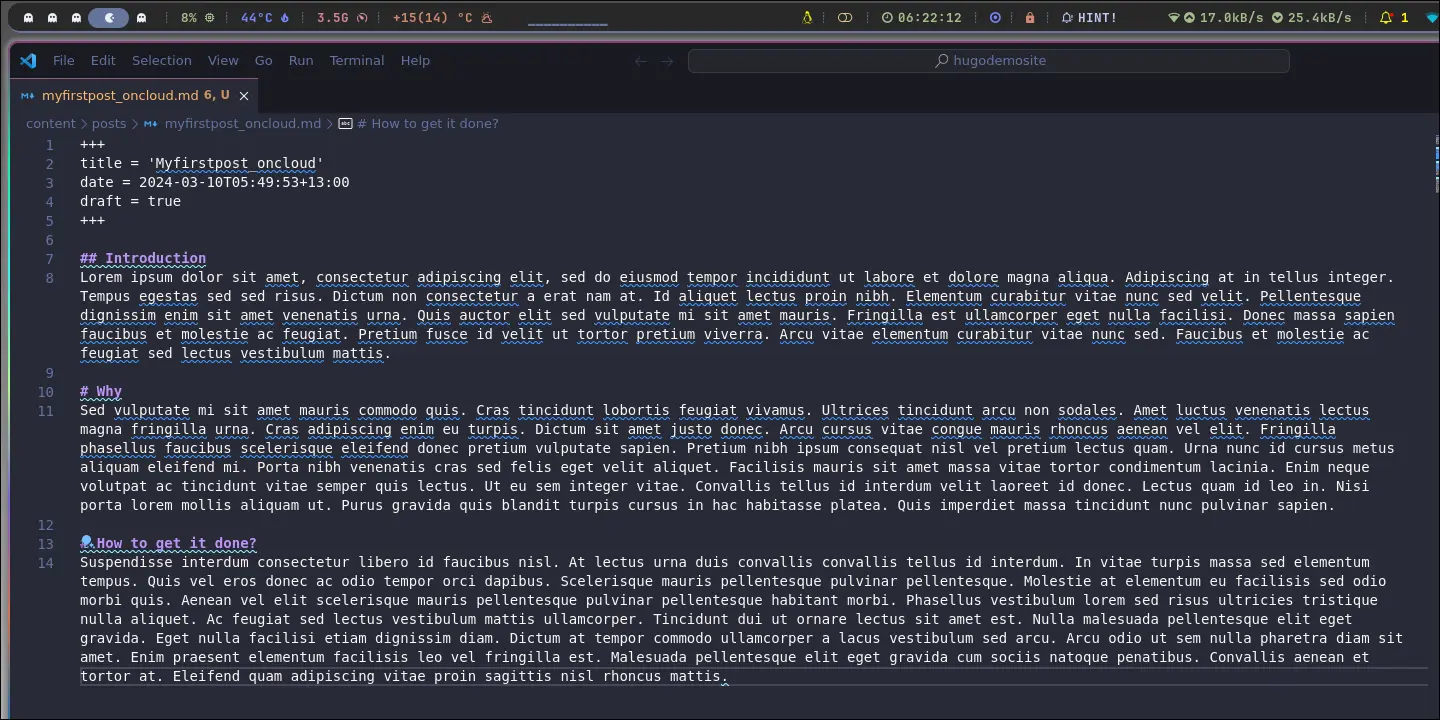The image size is (1440, 720).
Task: Click the 25.4kB/s download speed indicator
Action: (1311, 17)
